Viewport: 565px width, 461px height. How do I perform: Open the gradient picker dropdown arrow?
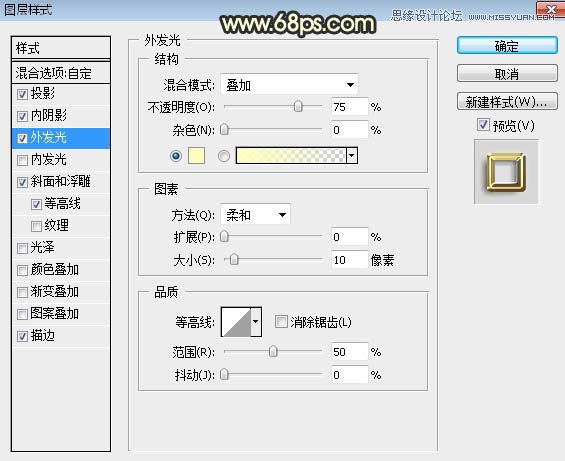(x=352, y=156)
